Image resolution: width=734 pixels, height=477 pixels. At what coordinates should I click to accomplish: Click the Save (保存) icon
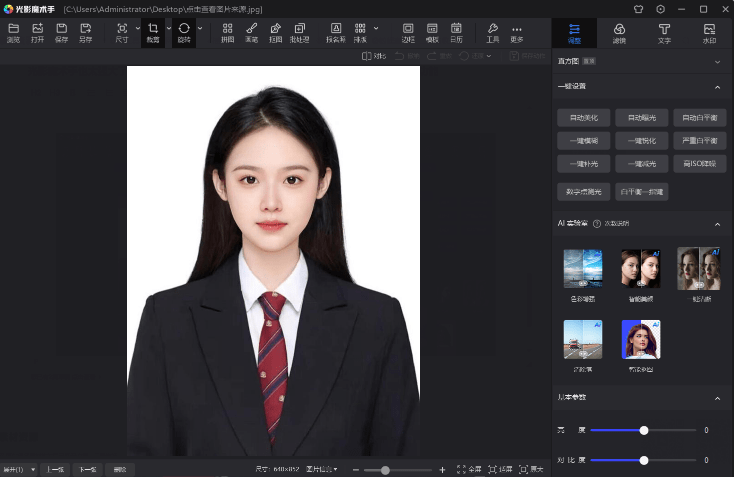[x=61, y=32]
